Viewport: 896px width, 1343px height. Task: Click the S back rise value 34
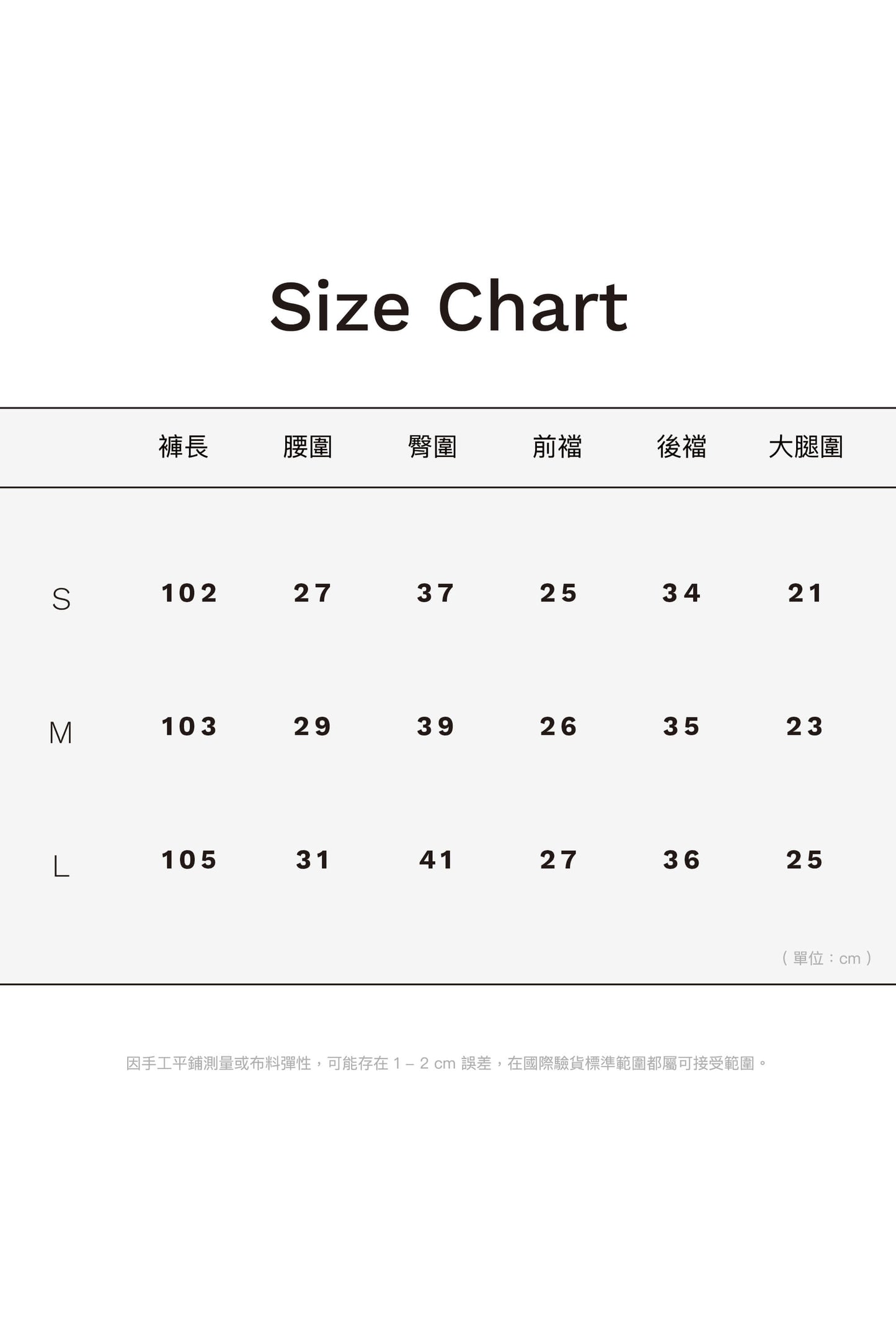point(681,593)
